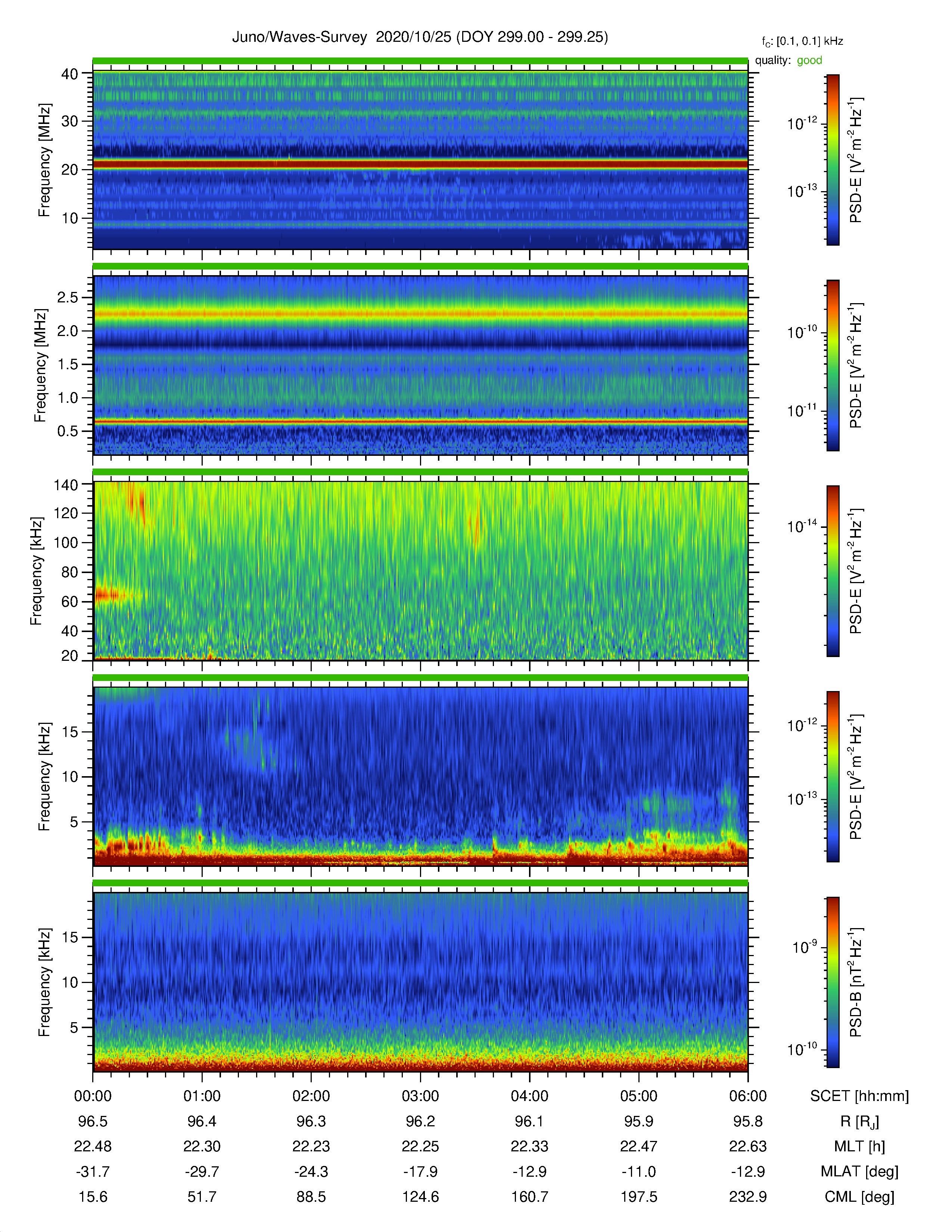Click the MLAT [deg] row label

(859, 1172)
